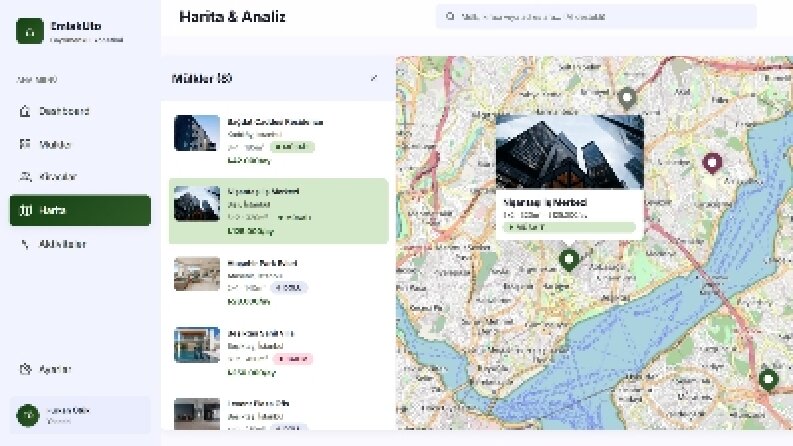
Task: Select the green map pin at bottom-right edge
Action: tap(768, 380)
